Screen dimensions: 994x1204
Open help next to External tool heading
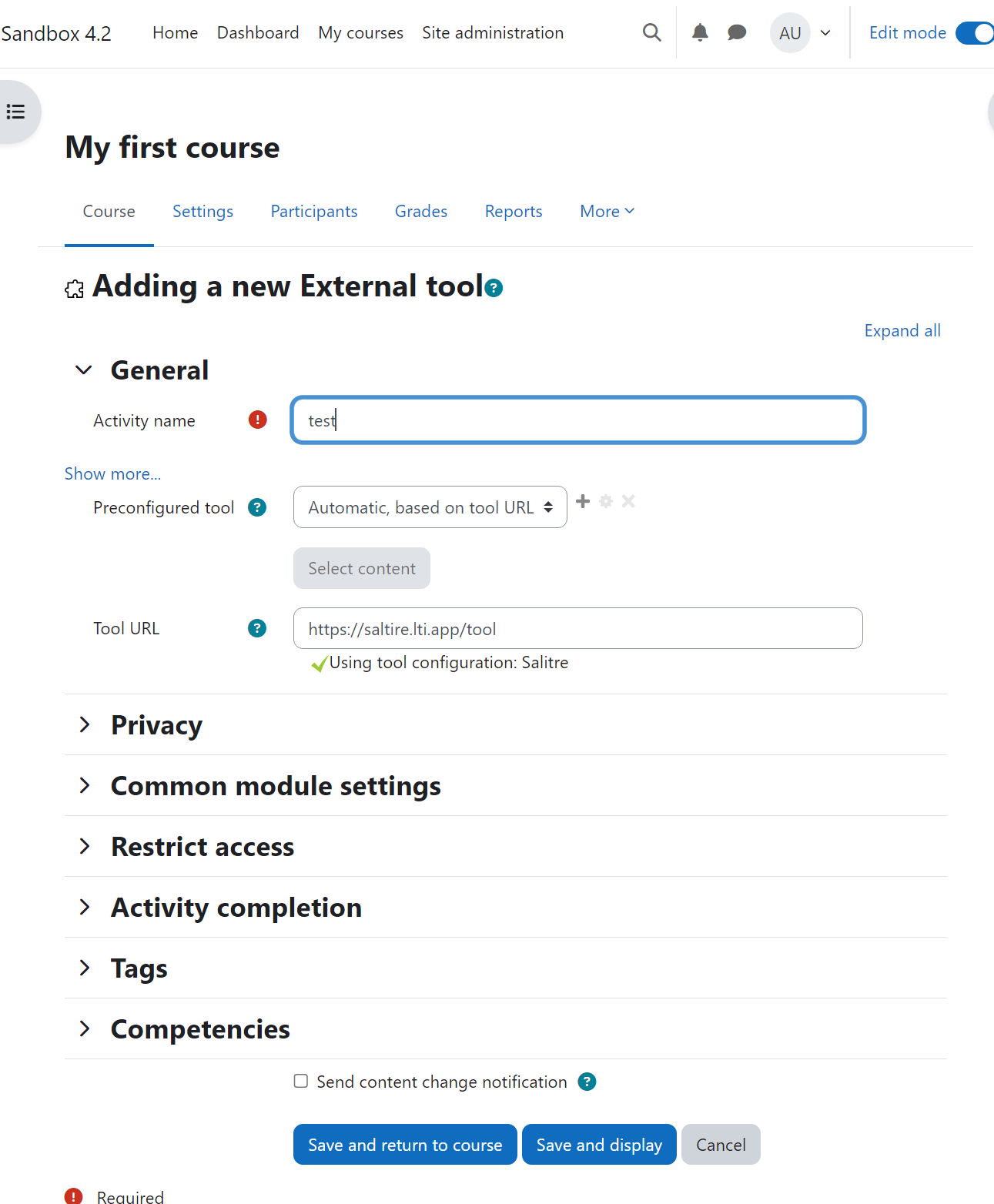[494, 288]
